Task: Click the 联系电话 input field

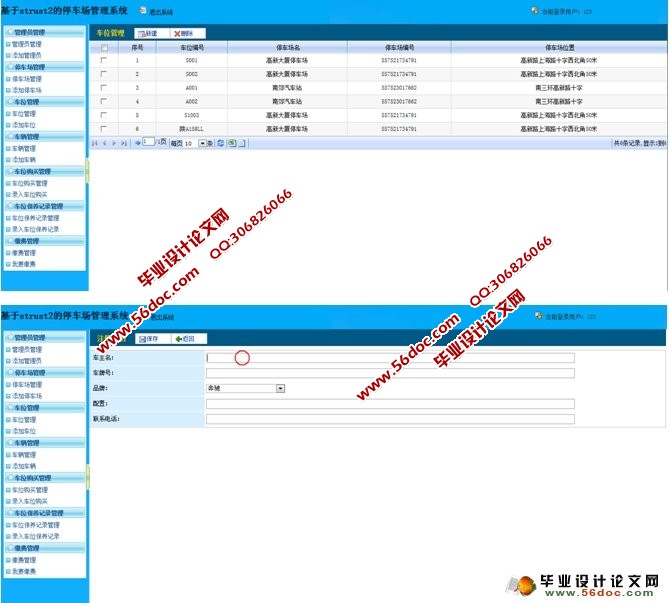Action: tap(390, 419)
